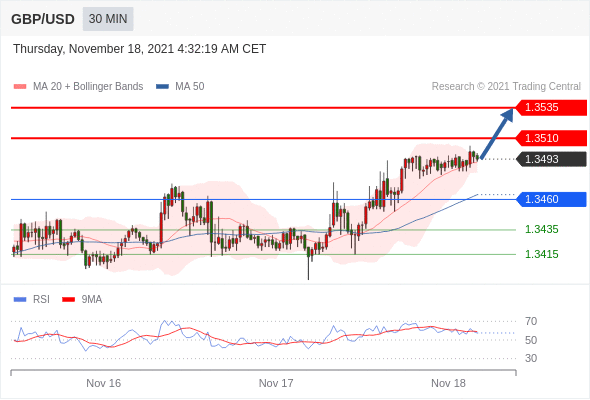590x400 pixels.
Task: Select the Nov 17 date marker
Action: tap(276, 383)
